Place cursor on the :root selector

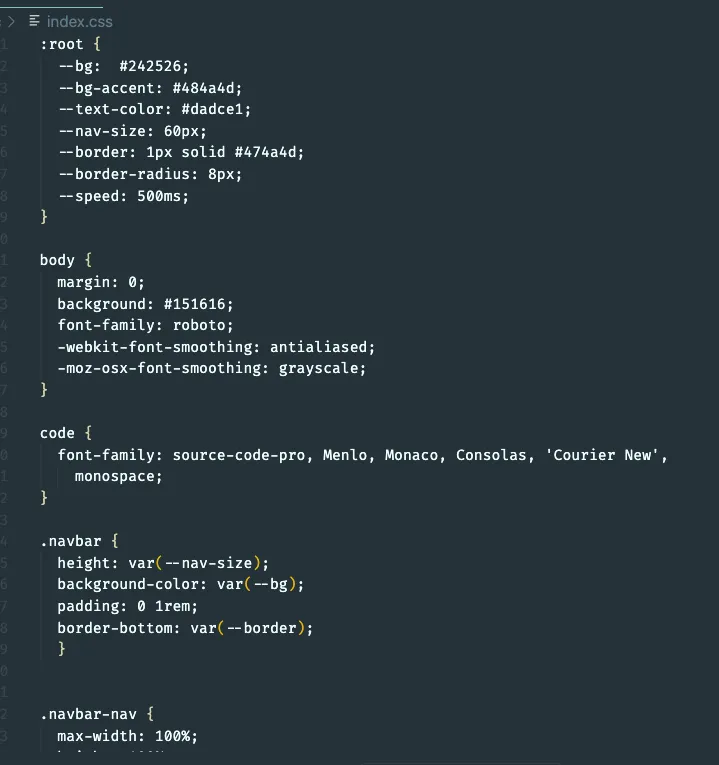click(61, 44)
